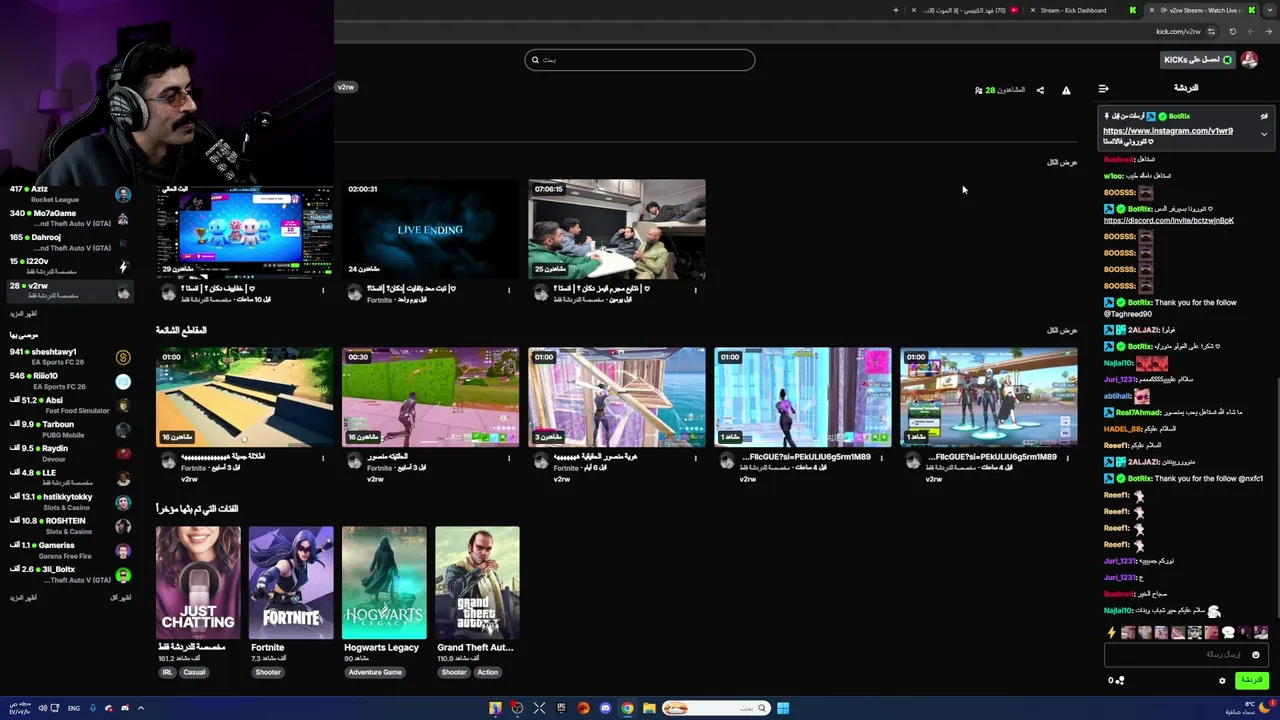This screenshot has width=1280, height=720.
Task: Click the volume icon in system tray
Action: pyautogui.click(x=43, y=708)
